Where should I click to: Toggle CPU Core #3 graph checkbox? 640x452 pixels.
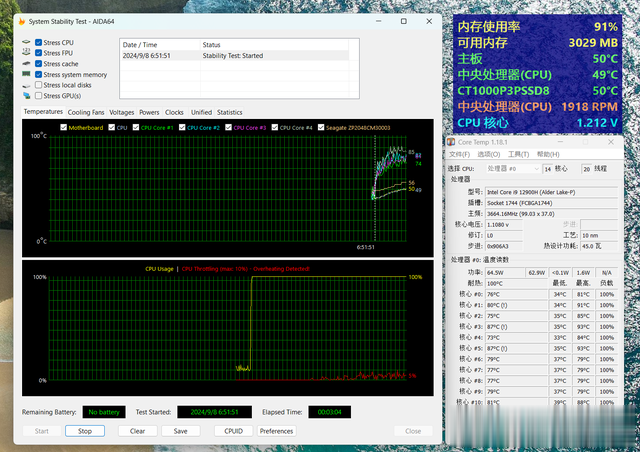coord(229,127)
